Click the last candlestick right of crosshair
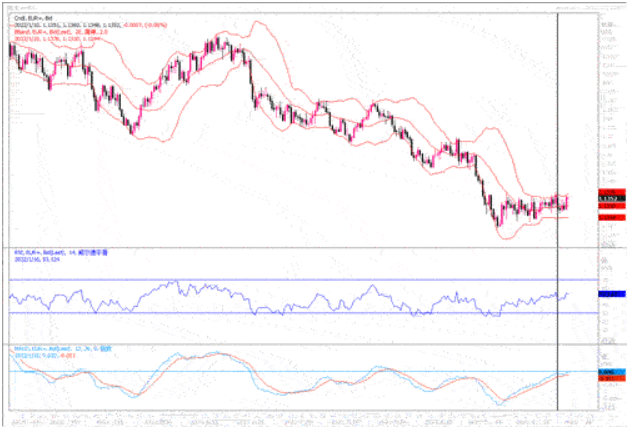Image resolution: width=630 pixels, height=434 pixels. click(566, 204)
